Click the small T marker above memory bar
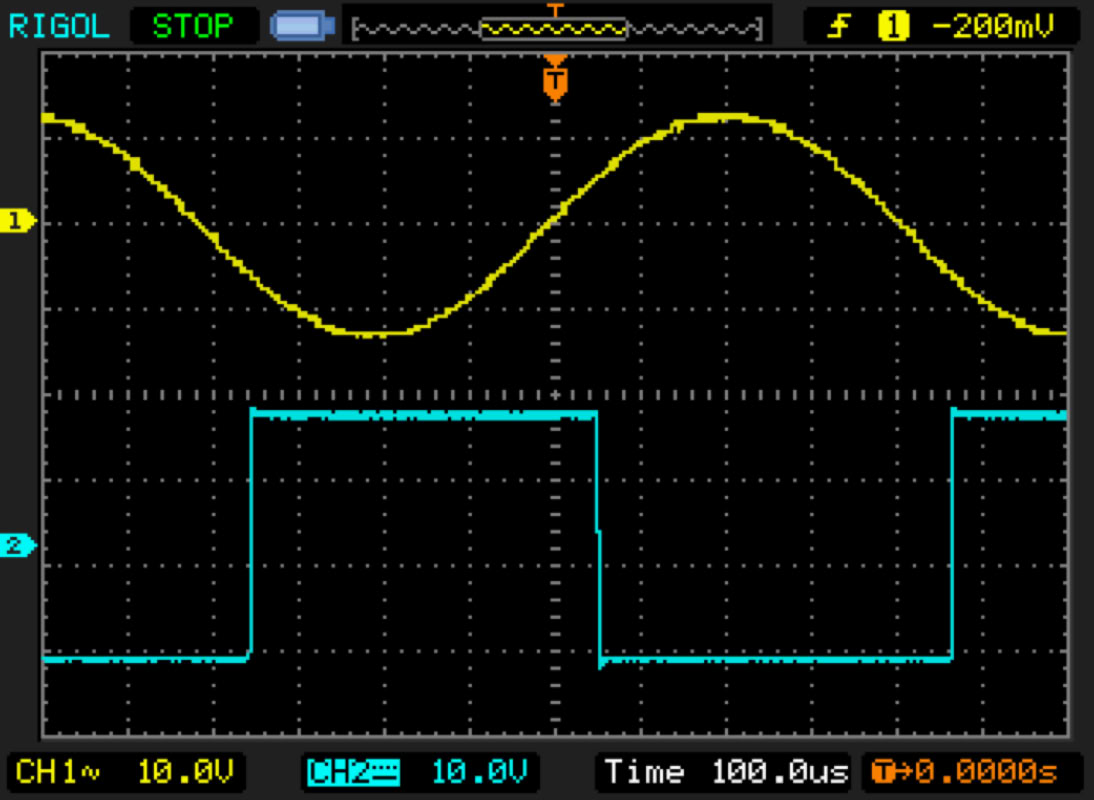Screen dimensions: 1094x800 click(555, 9)
